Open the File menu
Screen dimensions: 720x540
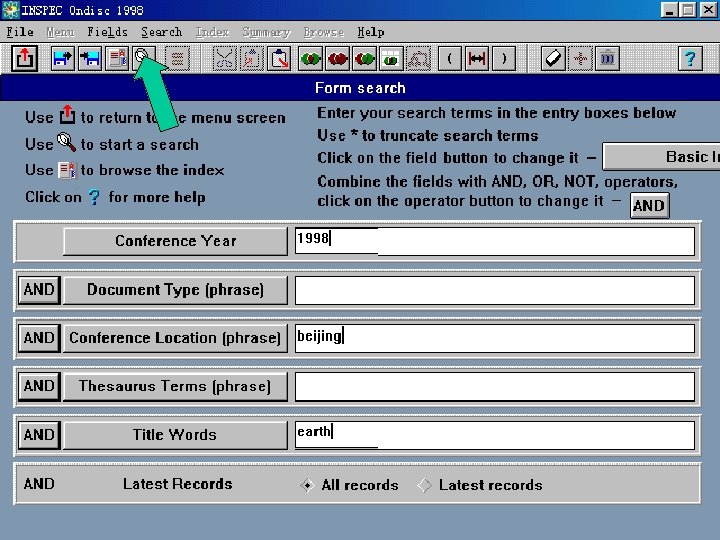20,32
